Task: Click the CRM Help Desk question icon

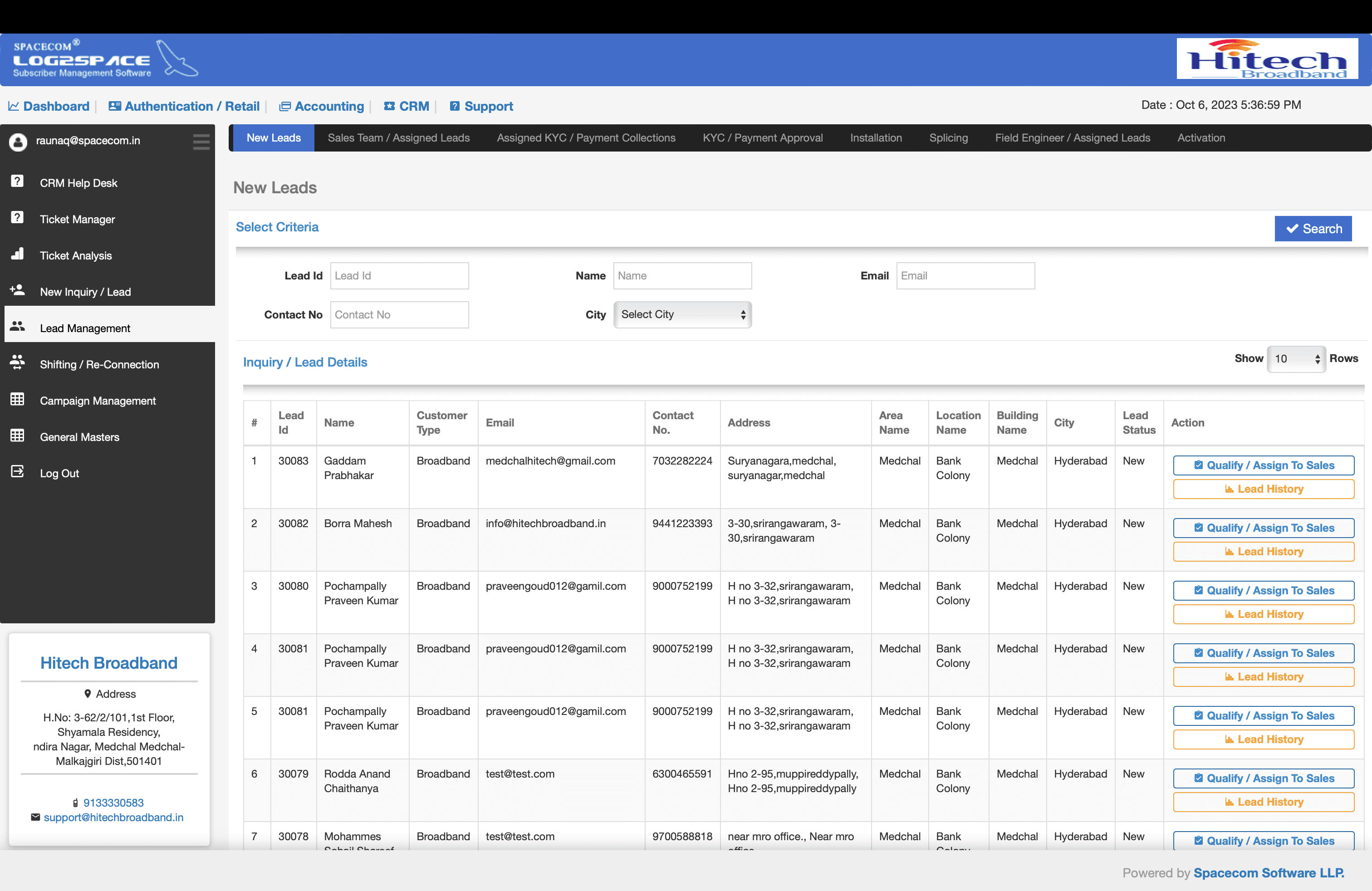Action: coord(17,181)
